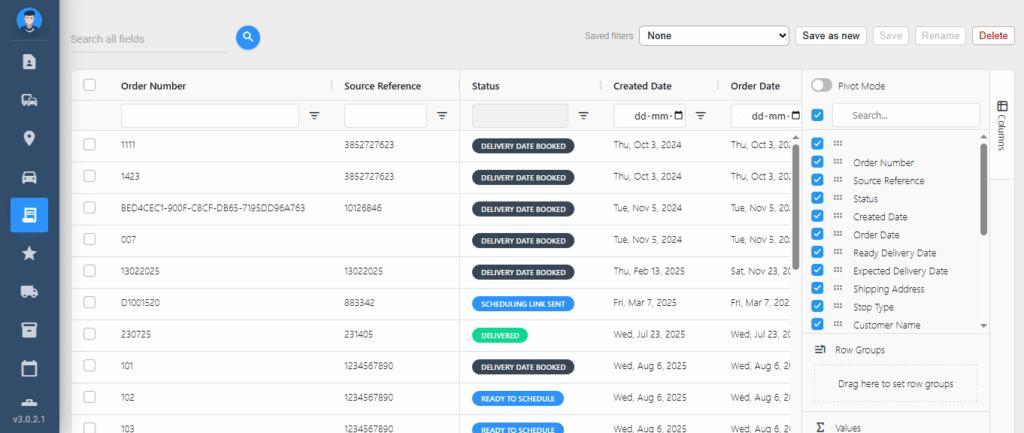
Task: Sort by the Source Reference column header
Action: [383, 86]
